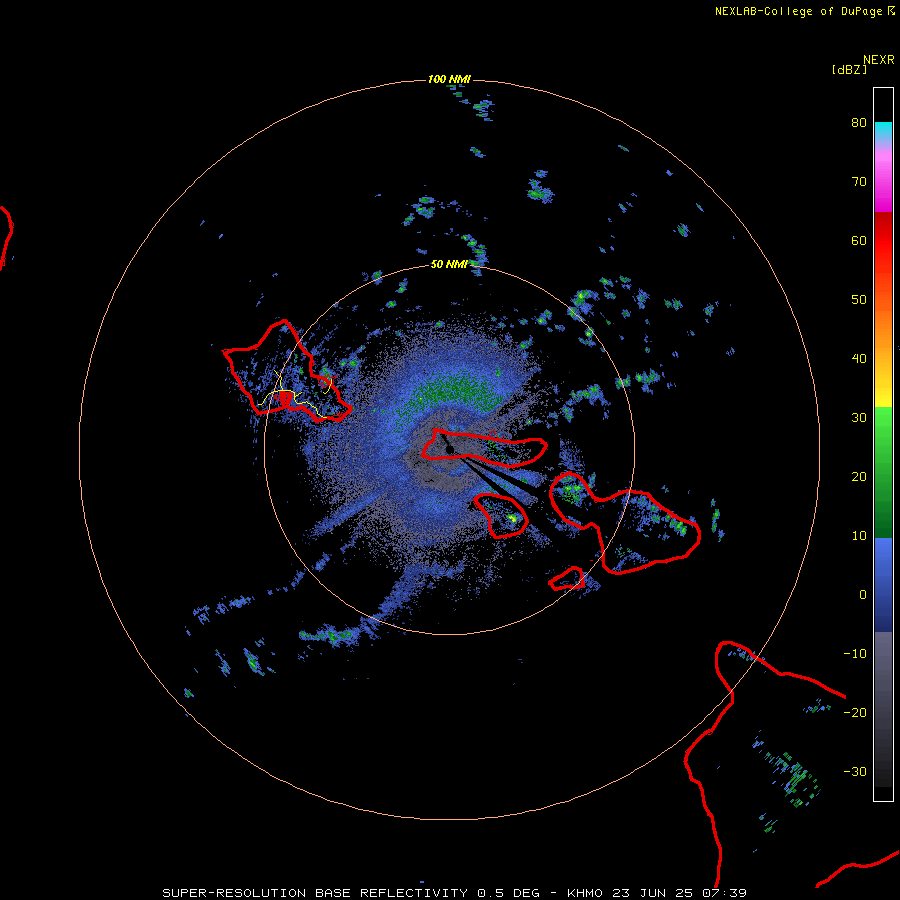Screen dimensions: 900x900
Task: Click the 20 value on the dBZ scale
Action: click(x=859, y=477)
